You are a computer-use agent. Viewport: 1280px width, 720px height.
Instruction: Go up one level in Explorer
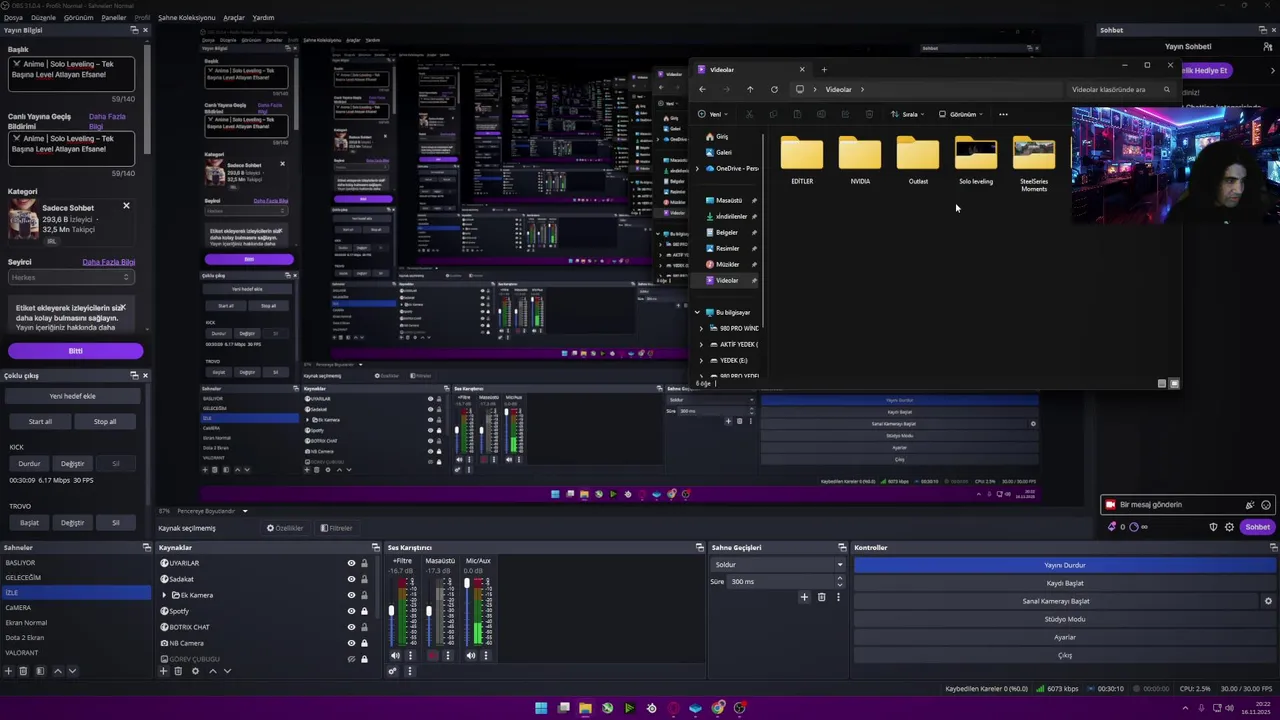tap(750, 89)
